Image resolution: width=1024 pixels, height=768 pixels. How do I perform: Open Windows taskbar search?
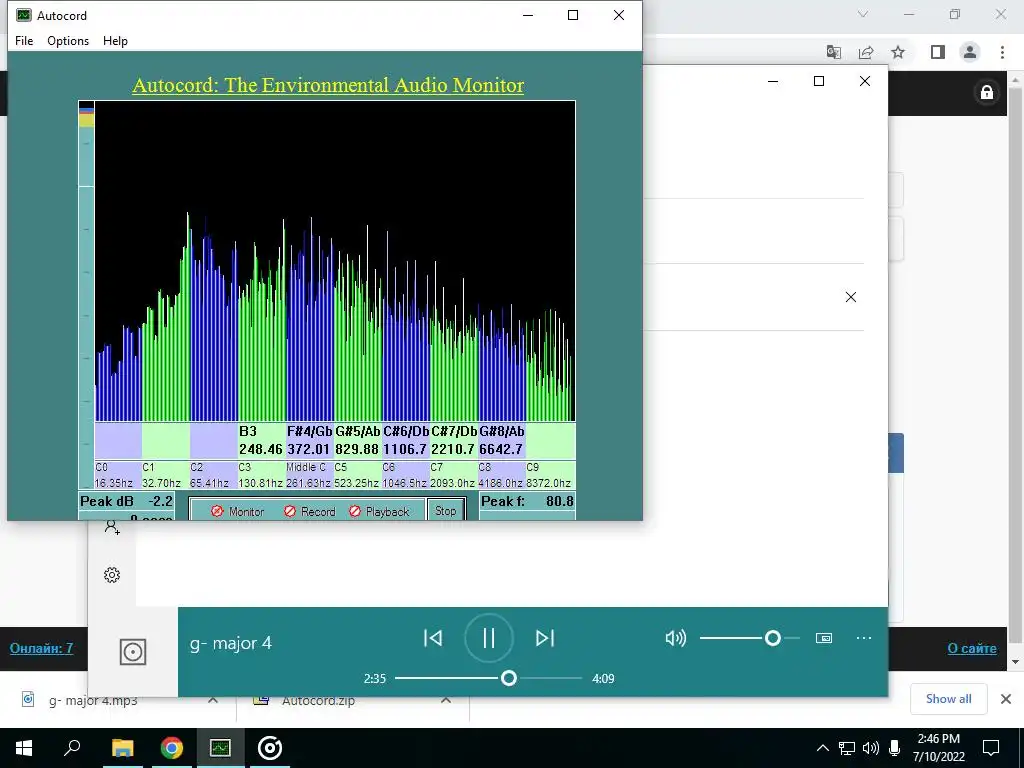coord(72,748)
